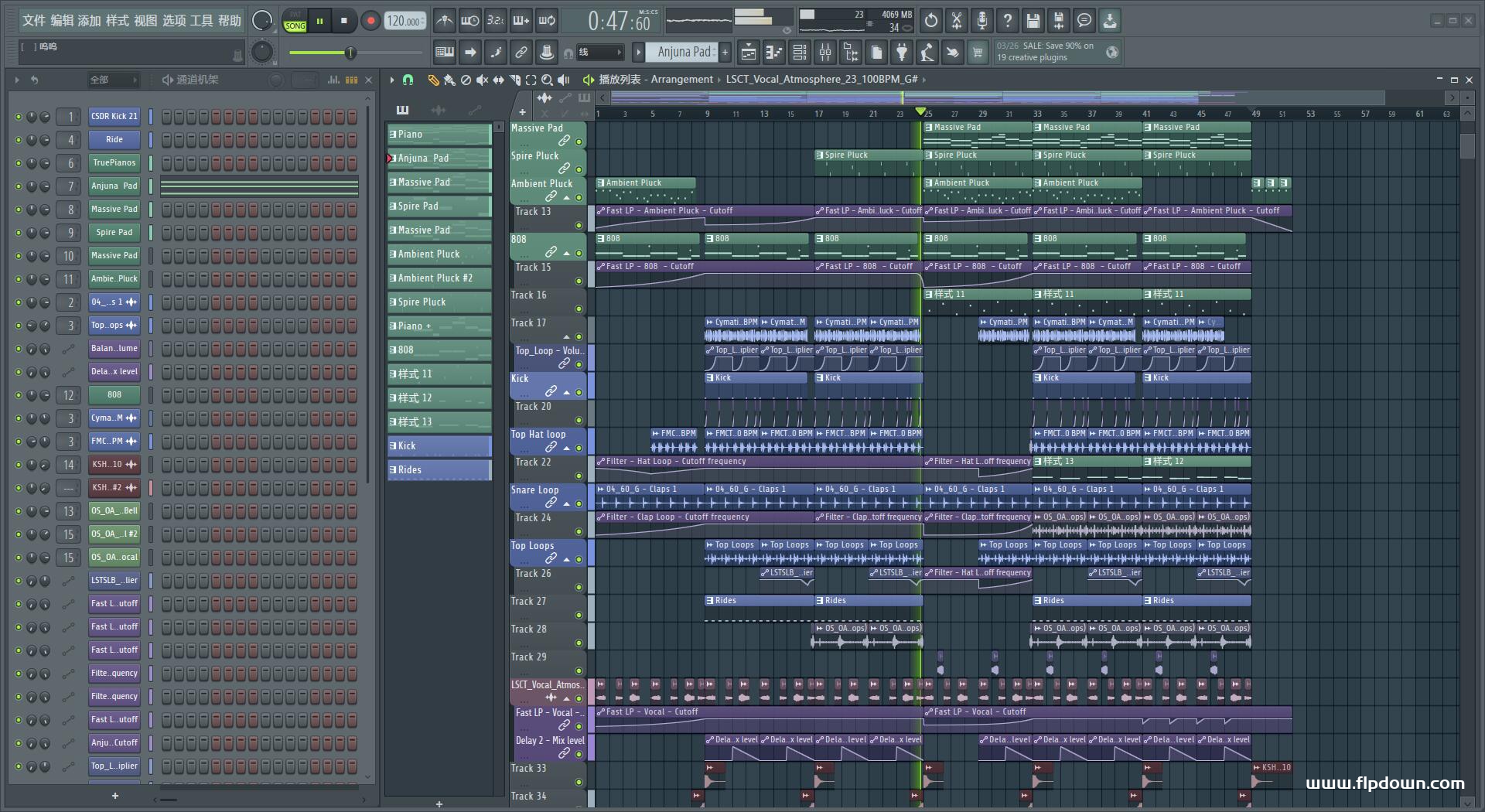Open the 帮助 menu
The height and width of the screenshot is (812, 1485).
229,21
